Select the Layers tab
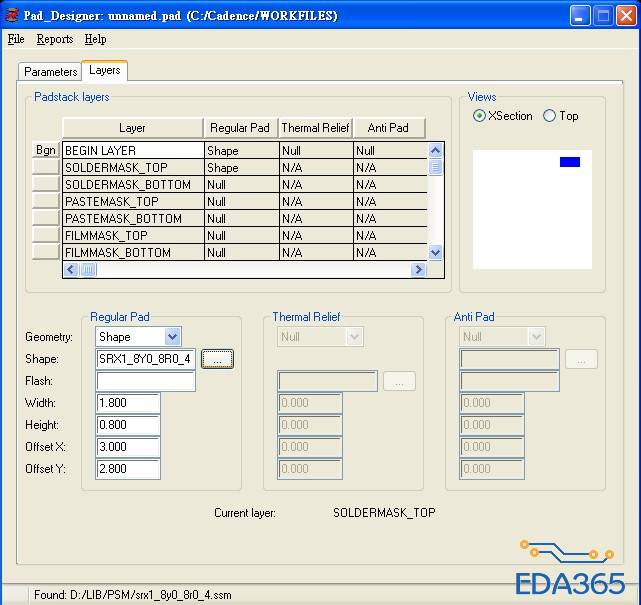This screenshot has width=641, height=605. [x=105, y=70]
